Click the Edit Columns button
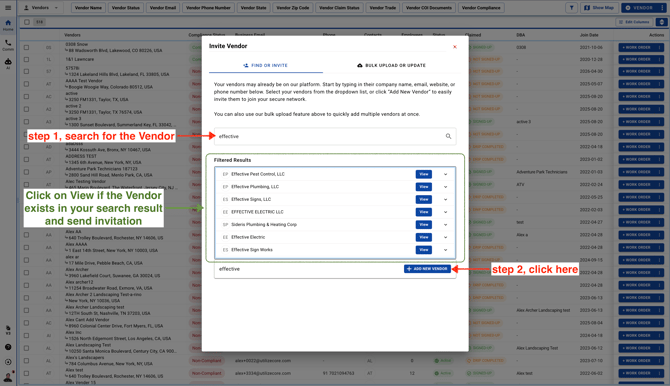 coord(634,22)
